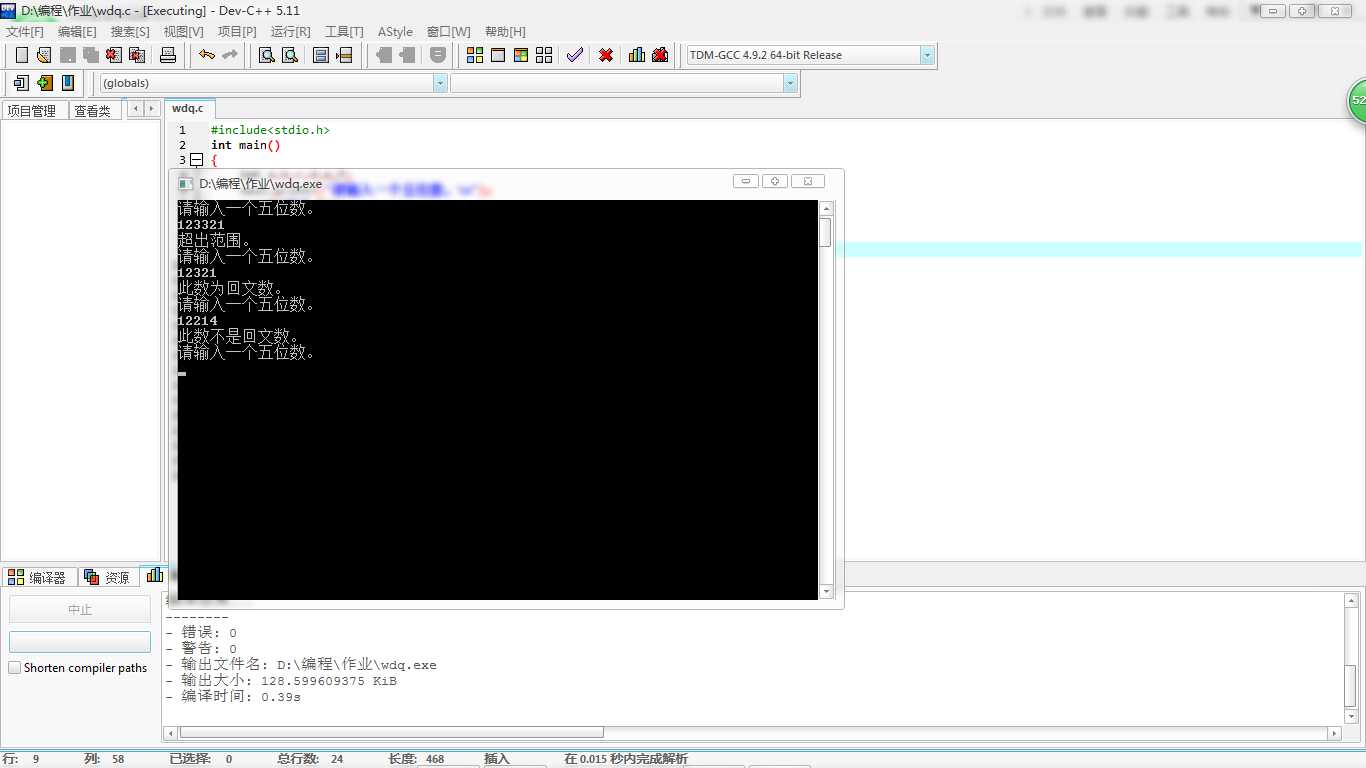Click the Close file toolbar icon
The image size is (1366, 768).
(x=113, y=55)
